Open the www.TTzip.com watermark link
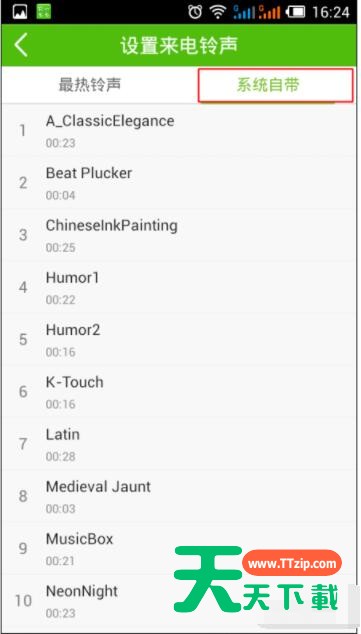361x634 pixels. coord(292,564)
